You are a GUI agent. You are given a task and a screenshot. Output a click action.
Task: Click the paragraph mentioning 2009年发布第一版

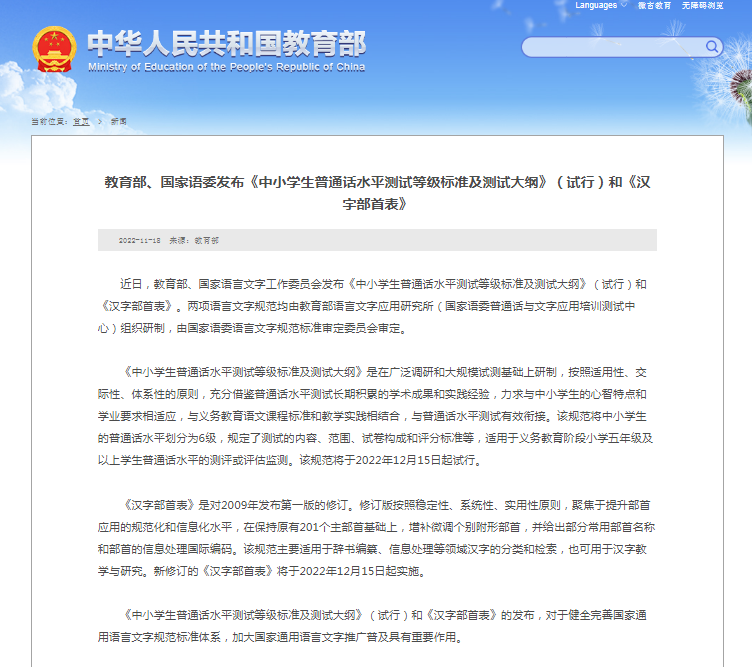click(376, 538)
